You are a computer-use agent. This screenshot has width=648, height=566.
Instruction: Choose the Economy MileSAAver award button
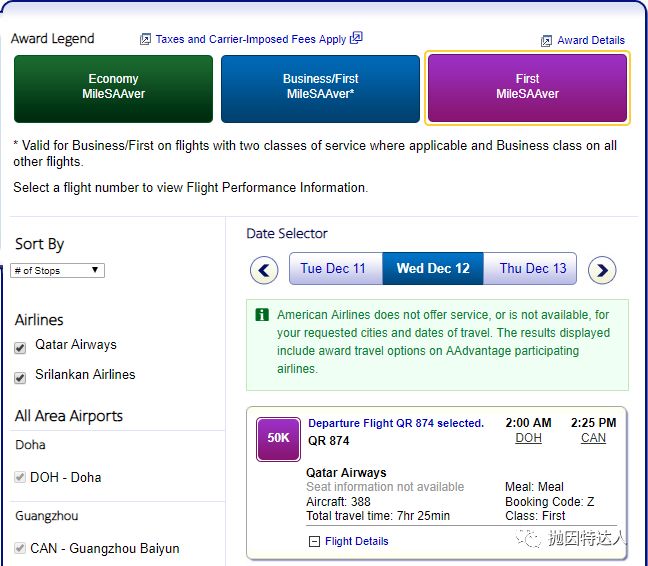click(x=113, y=89)
